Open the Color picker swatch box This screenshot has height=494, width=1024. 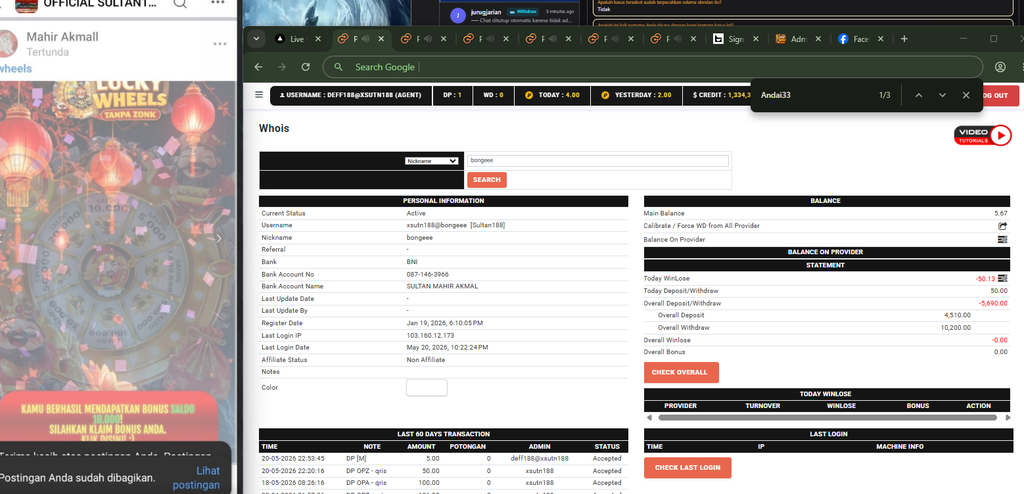click(426, 387)
